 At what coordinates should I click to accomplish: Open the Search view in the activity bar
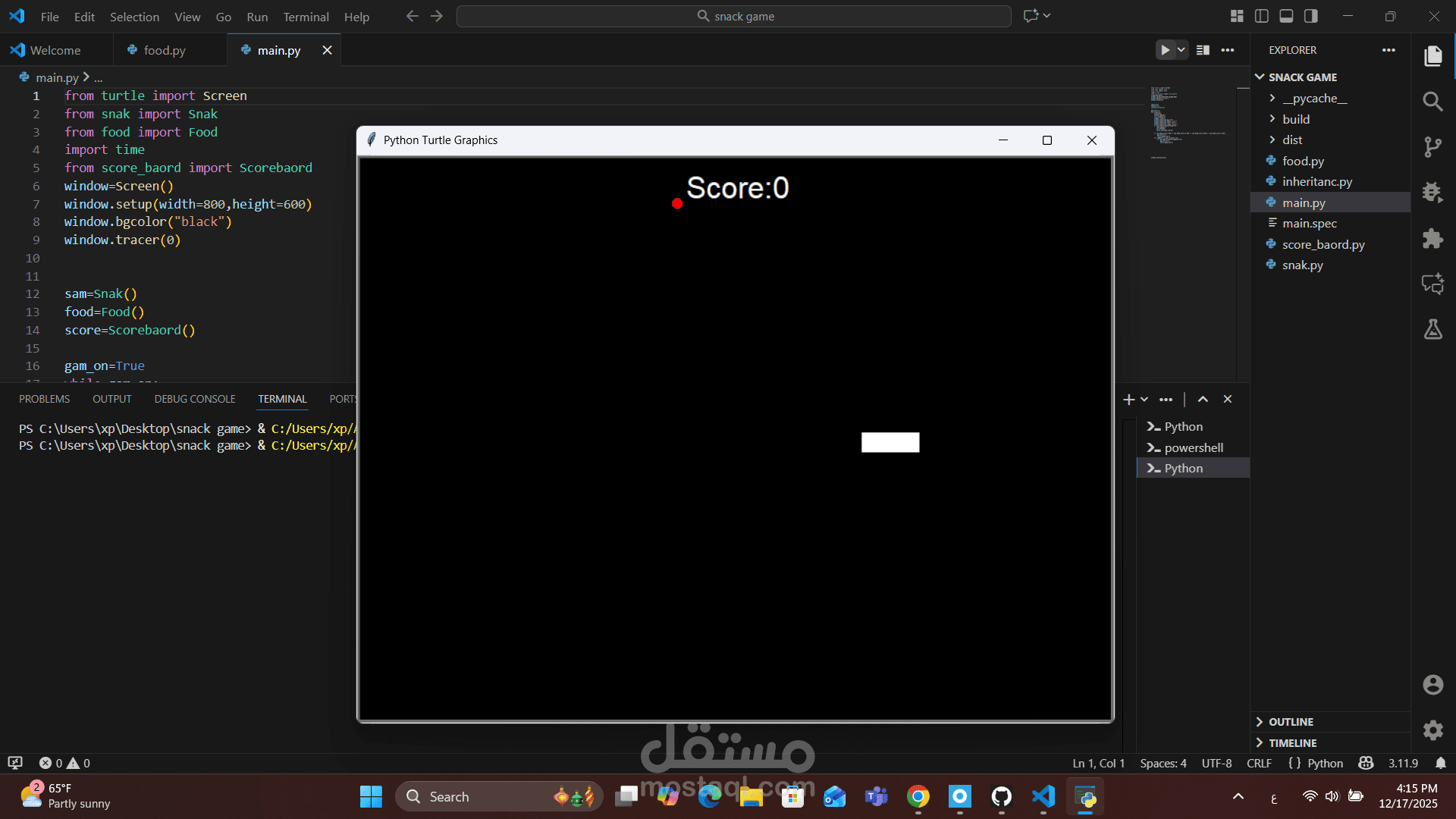click(1433, 101)
